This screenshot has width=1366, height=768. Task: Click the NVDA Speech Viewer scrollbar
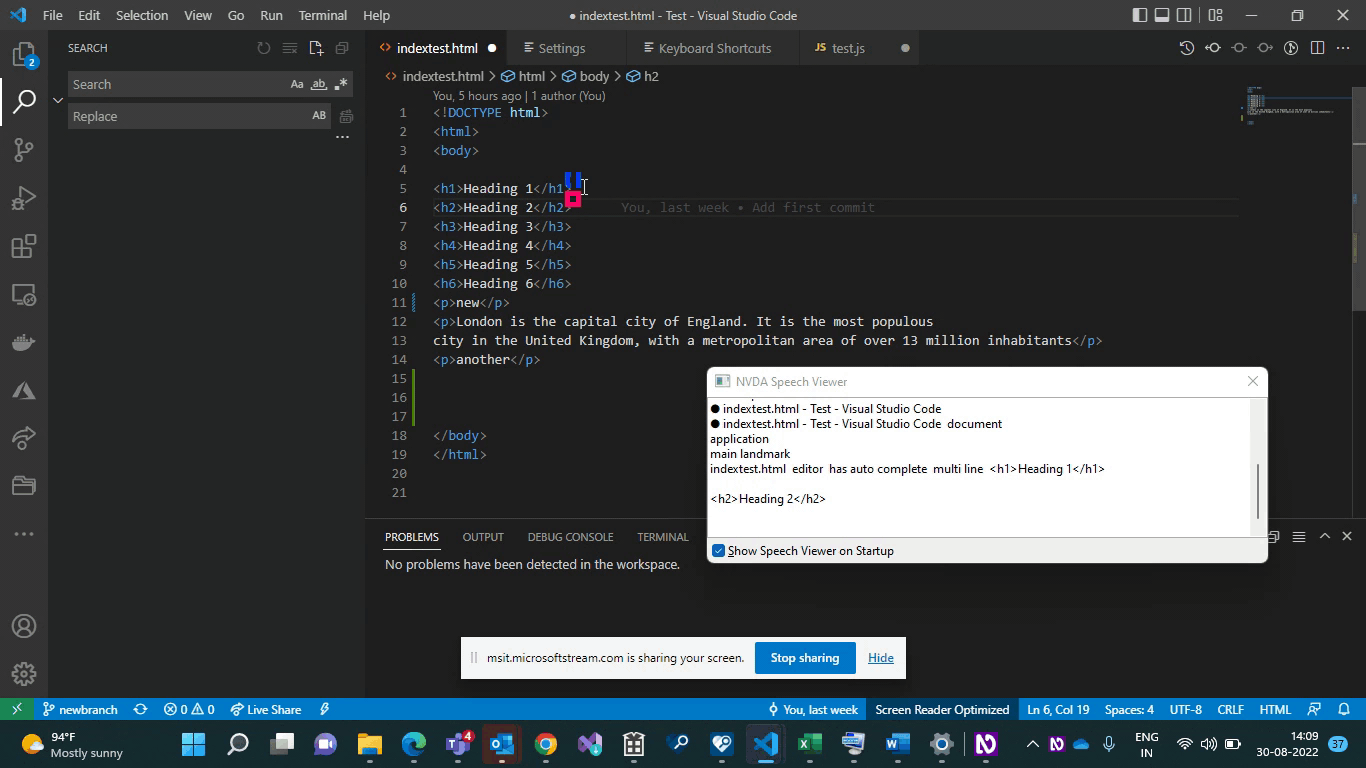tap(1258, 491)
